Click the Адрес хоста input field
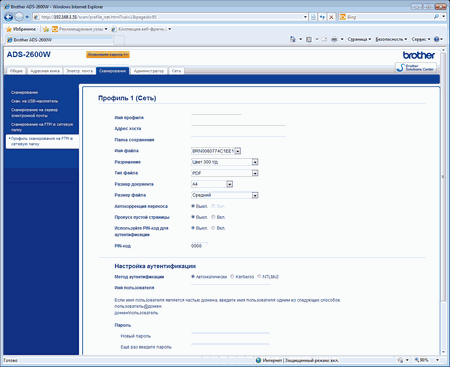 pyautogui.click(x=238, y=129)
